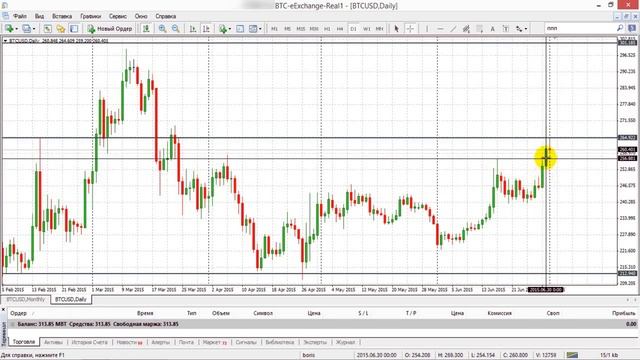
Task: Select the text label T tool
Action: coord(505,29)
